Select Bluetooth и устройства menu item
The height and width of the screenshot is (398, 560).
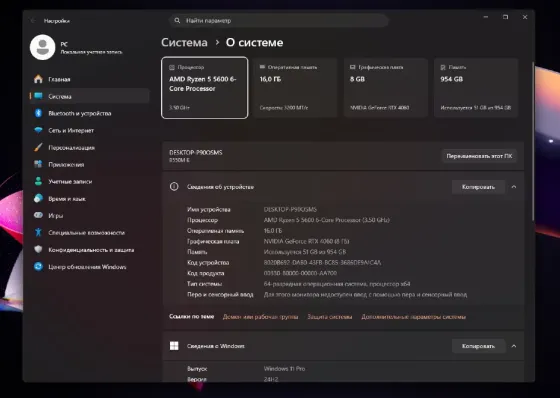point(89,113)
